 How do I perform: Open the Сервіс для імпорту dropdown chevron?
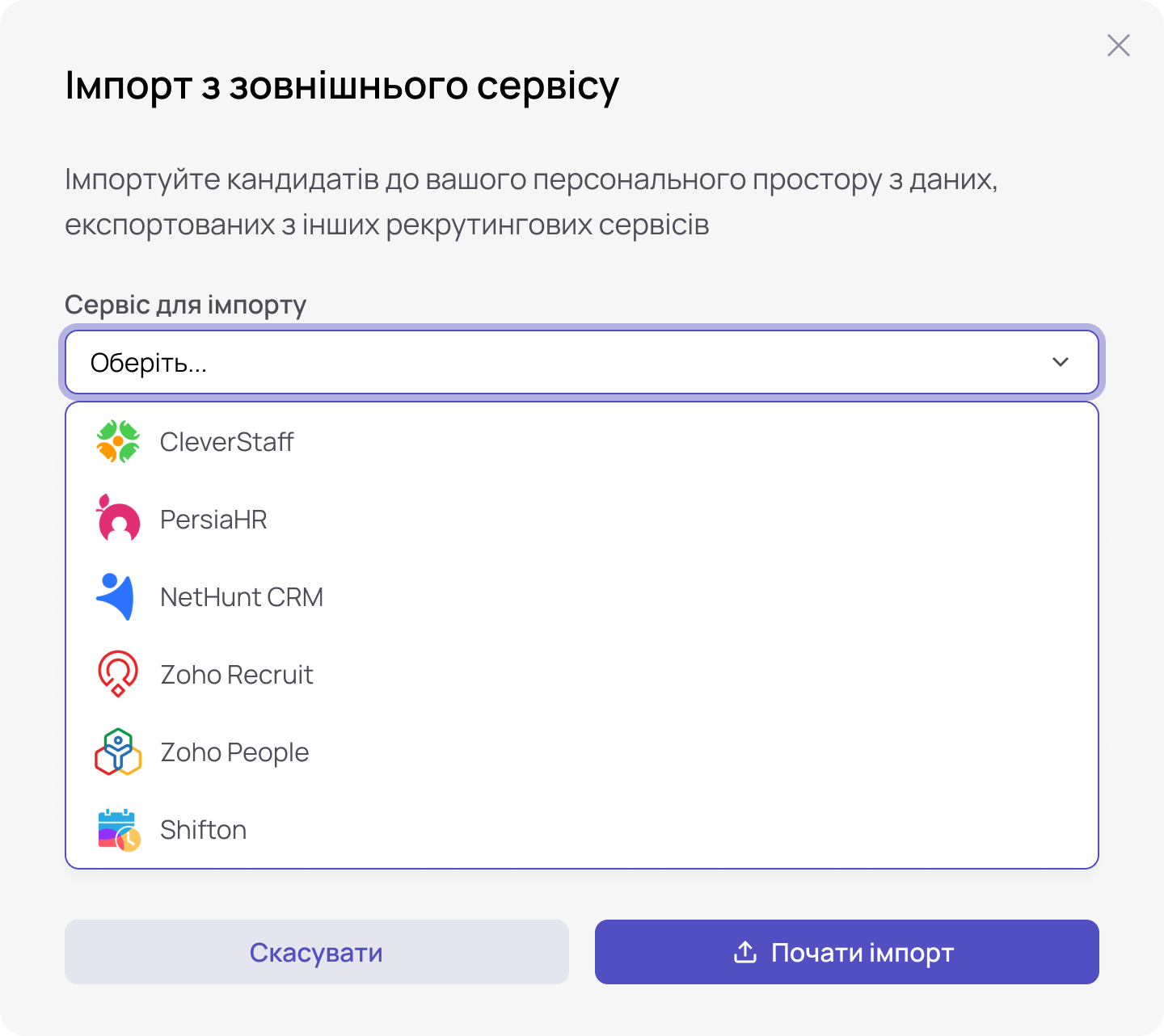click(1061, 362)
